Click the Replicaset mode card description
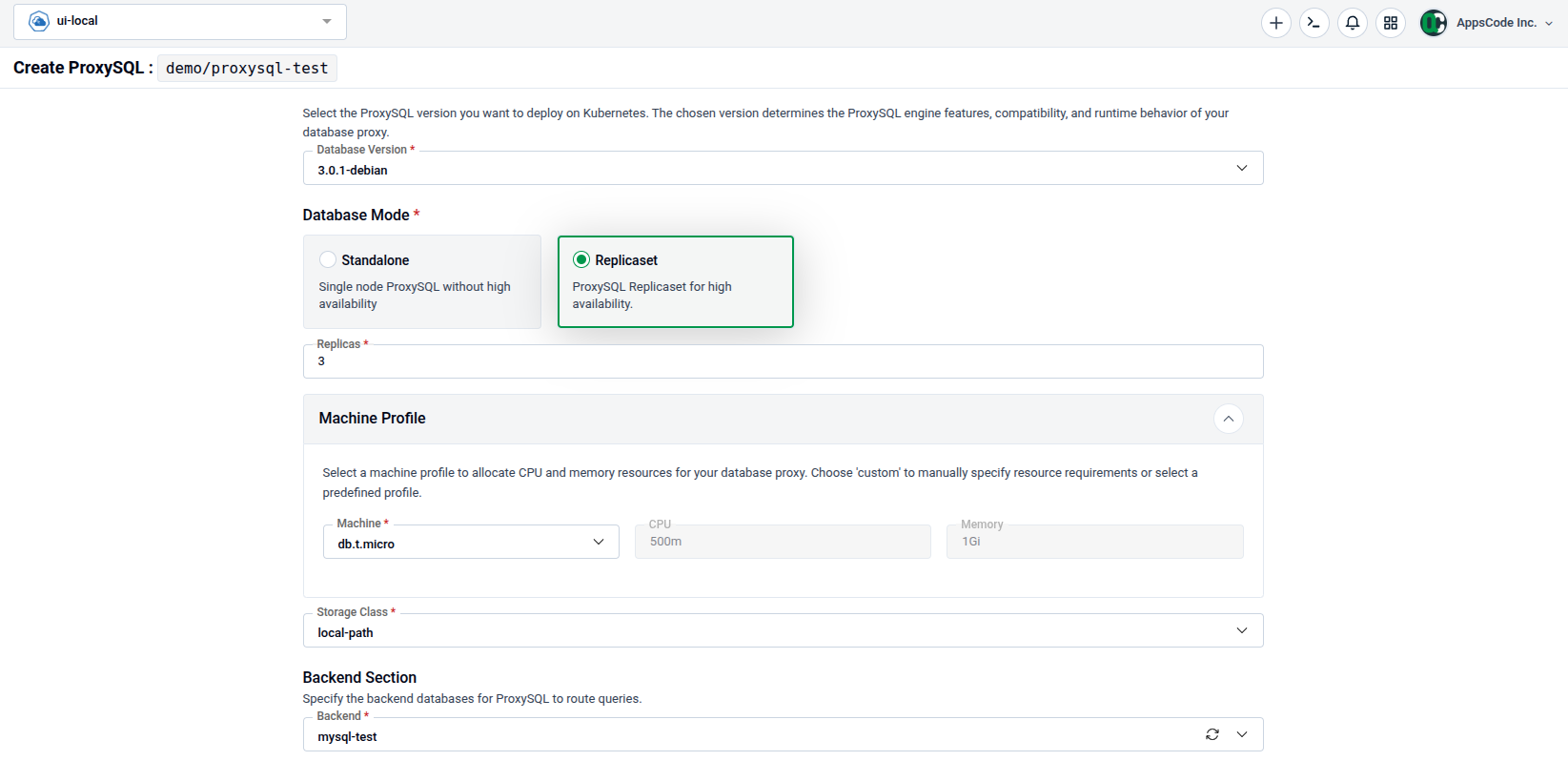This screenshot has width=1568, height=761. [x=652, y=296]
